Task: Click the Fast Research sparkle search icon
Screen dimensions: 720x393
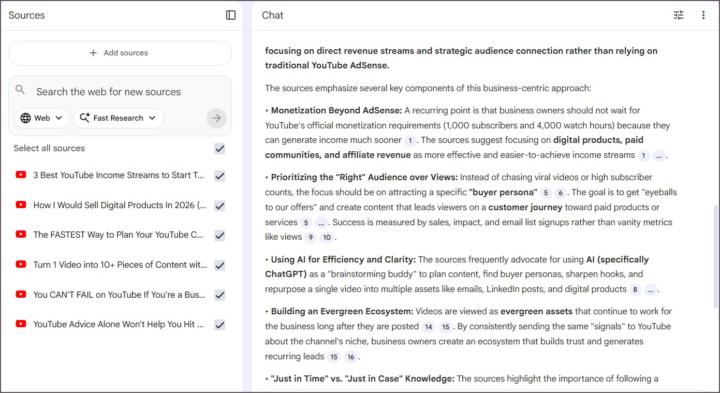Action: tap(84, 118)
